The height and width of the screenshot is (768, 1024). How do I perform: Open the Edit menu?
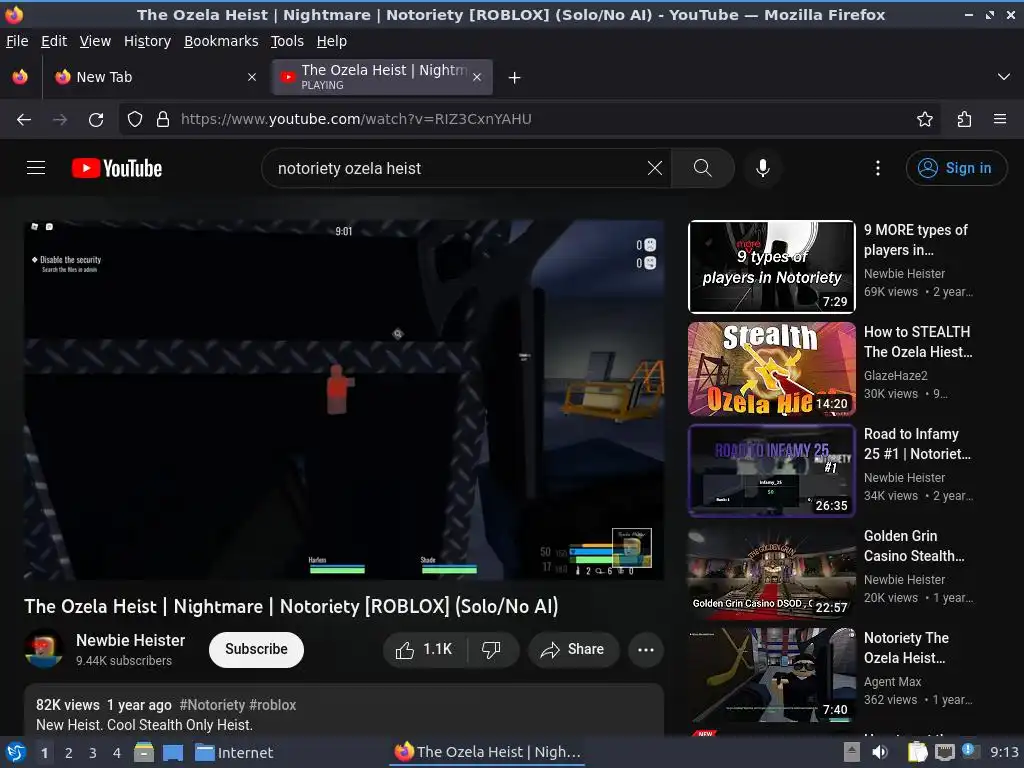pos(54,41)
